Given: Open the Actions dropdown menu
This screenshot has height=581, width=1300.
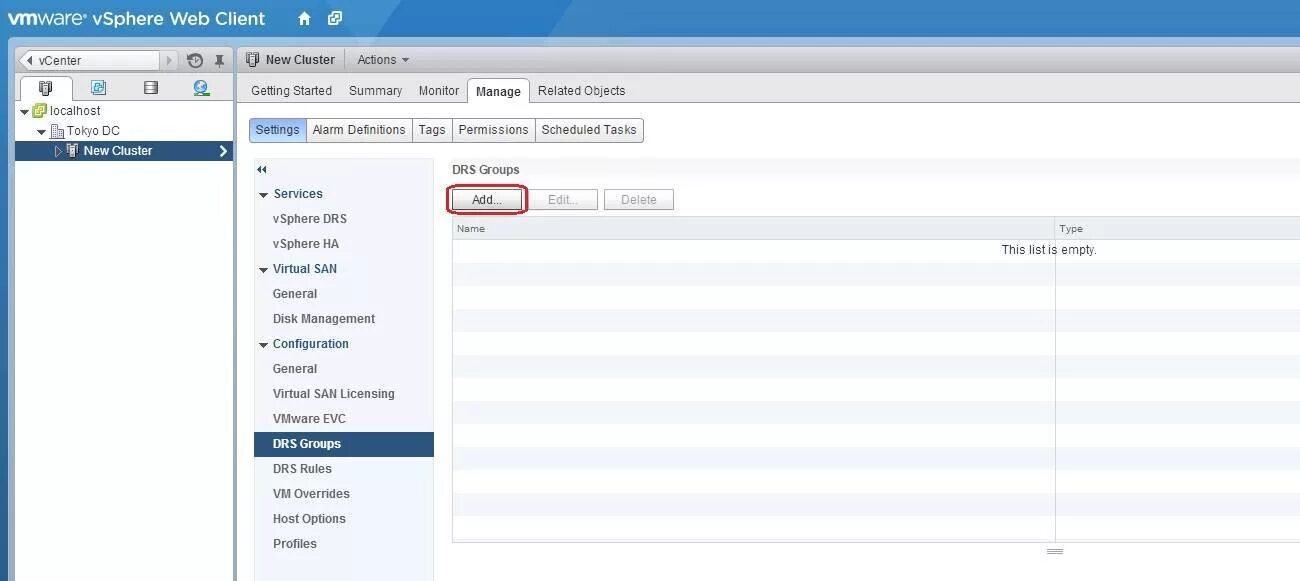Looking at the screenshot, I should [383, 60].
